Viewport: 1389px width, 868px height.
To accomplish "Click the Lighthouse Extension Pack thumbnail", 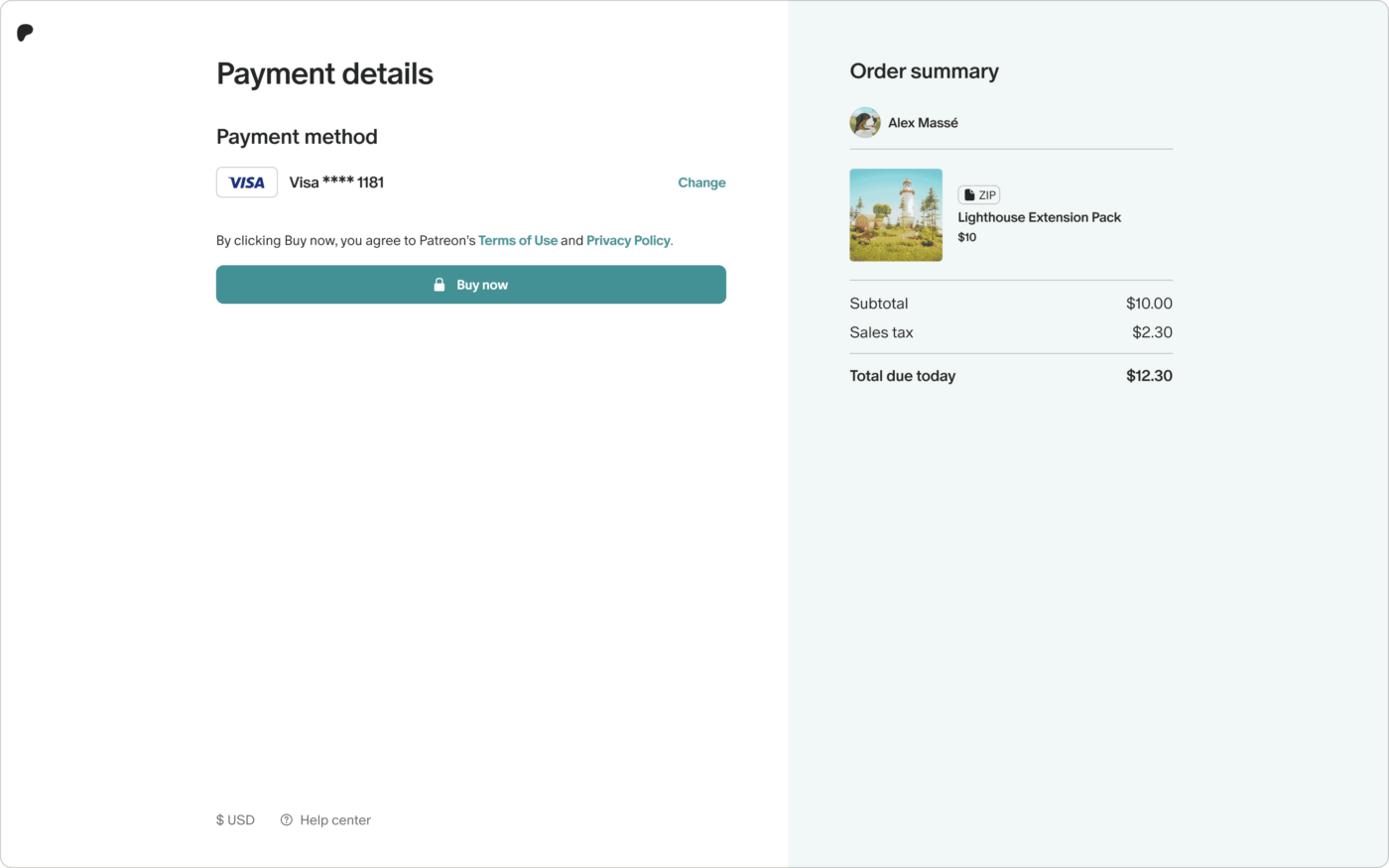I will coord(896,215).
